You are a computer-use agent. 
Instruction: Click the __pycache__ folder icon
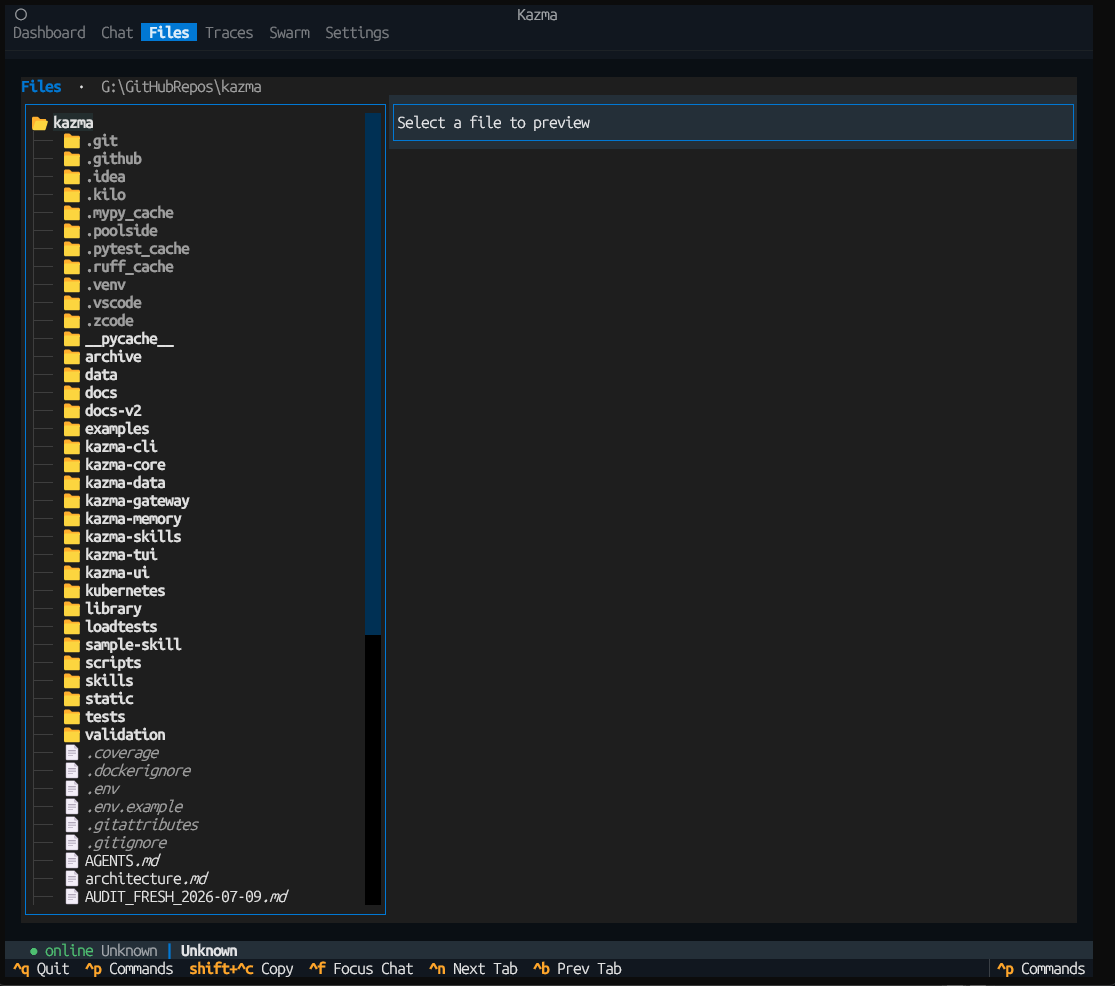point(72,339)
